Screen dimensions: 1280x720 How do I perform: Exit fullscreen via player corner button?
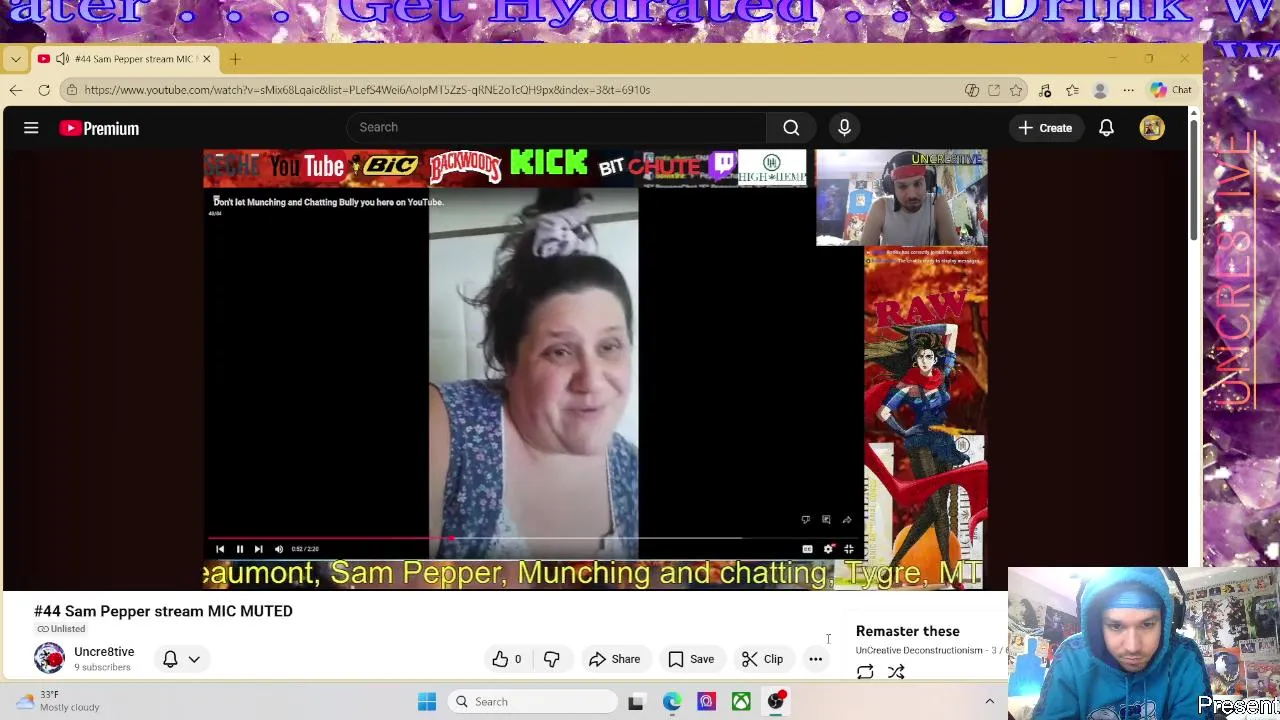tap(848, 549)
